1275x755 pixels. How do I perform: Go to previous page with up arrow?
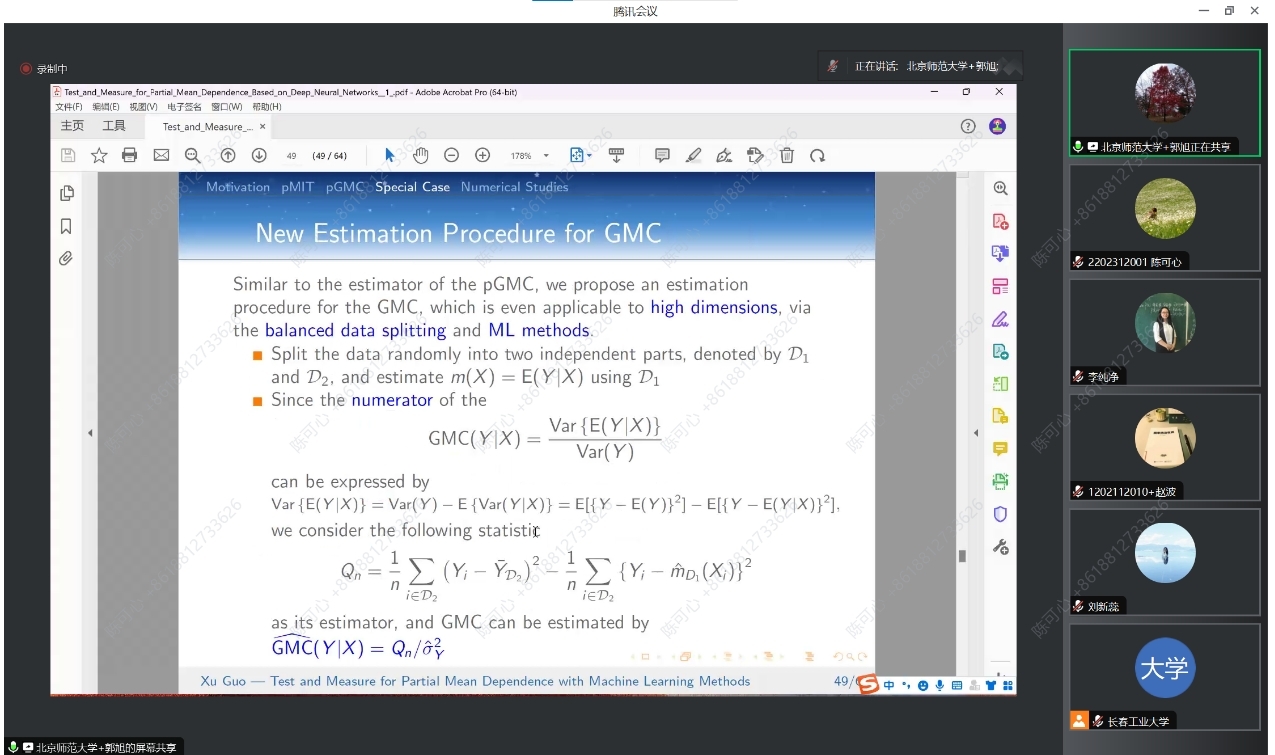228,155
